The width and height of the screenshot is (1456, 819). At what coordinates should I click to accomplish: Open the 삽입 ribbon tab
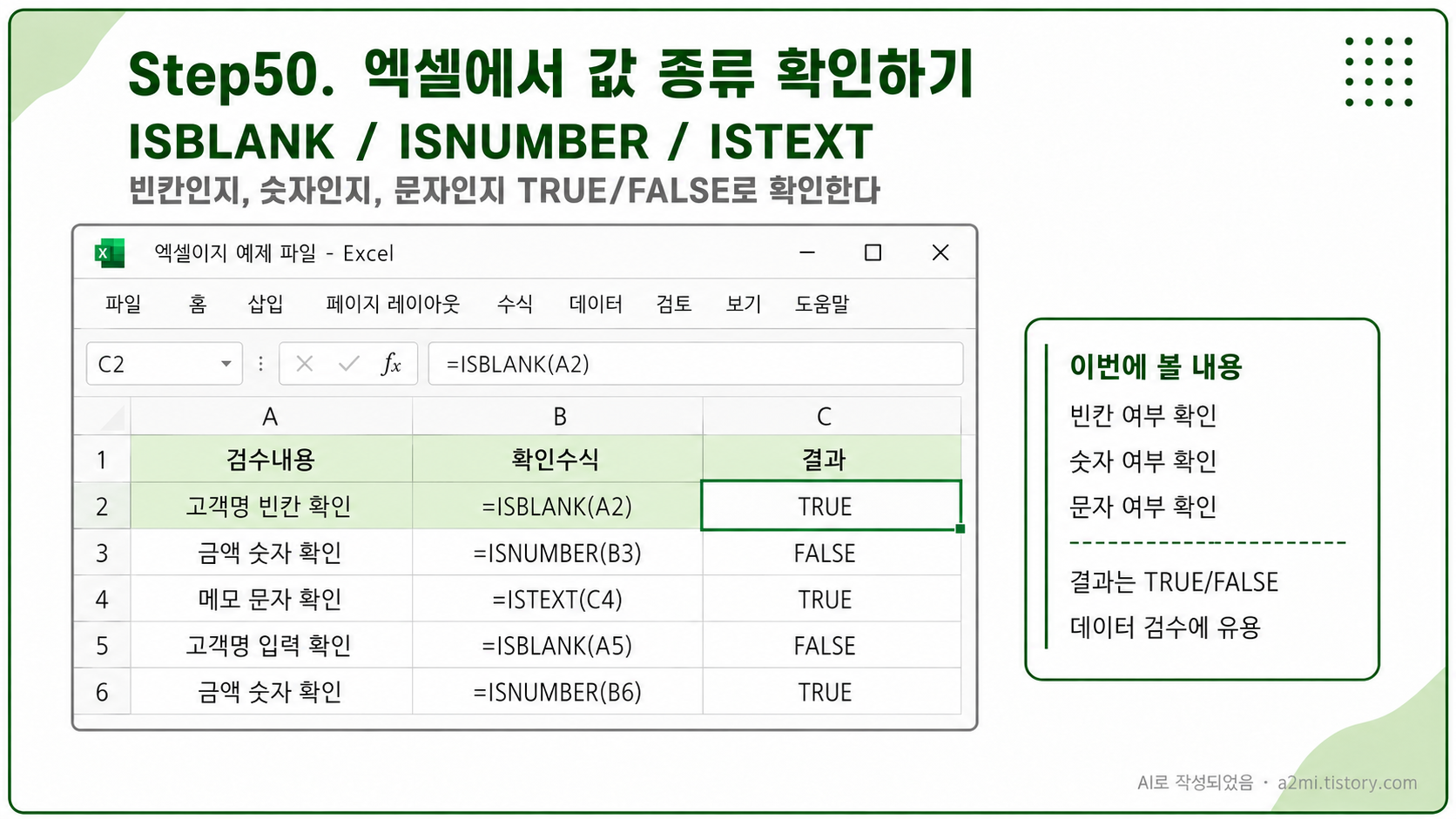pyautogui.click(x=266, y=304)
